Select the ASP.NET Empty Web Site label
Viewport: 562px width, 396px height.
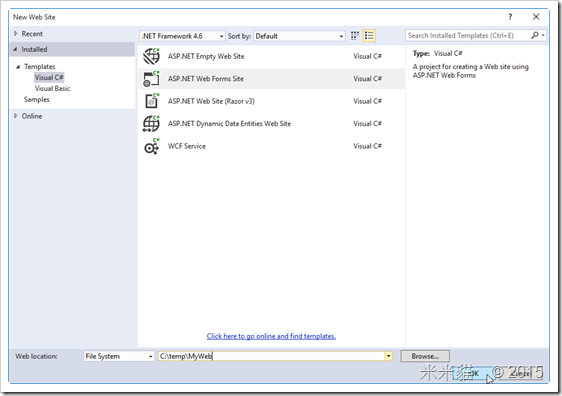[206, 56]
